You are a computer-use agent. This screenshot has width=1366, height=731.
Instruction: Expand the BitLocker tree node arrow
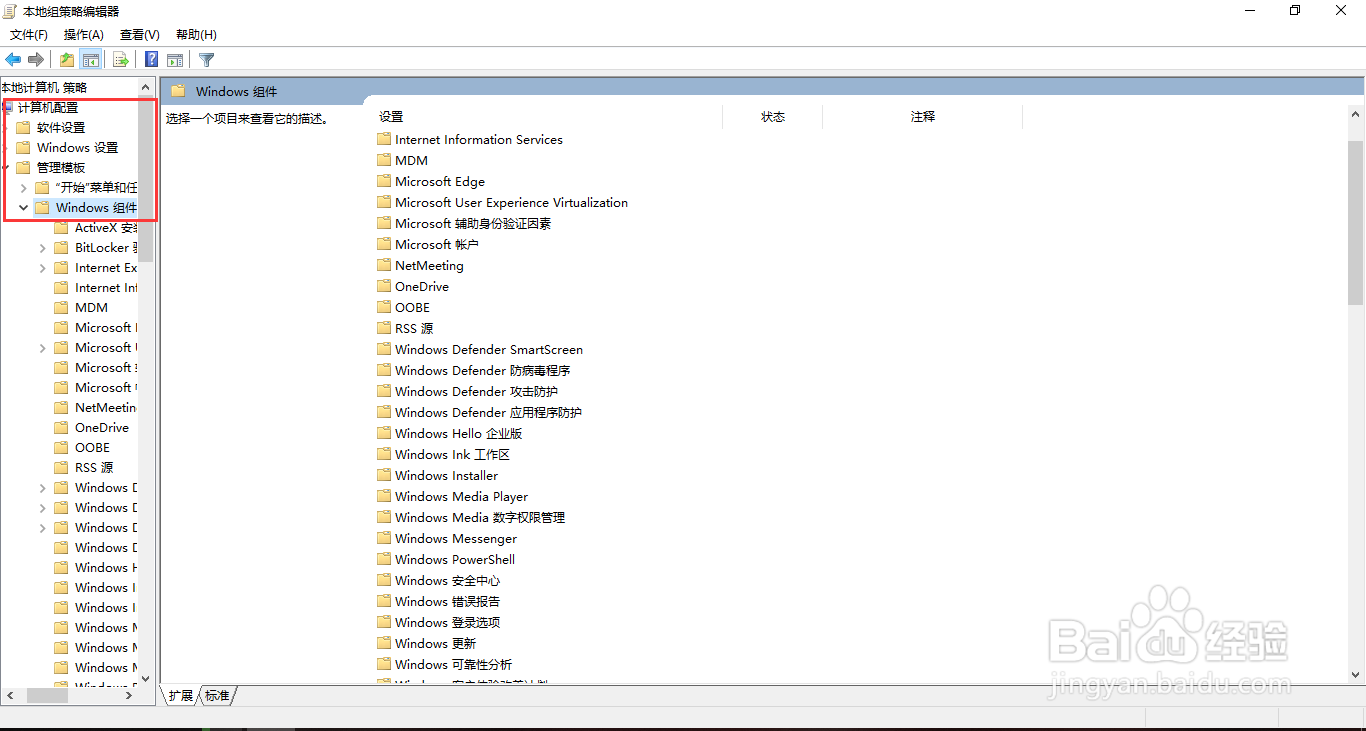tap(43, 248)
